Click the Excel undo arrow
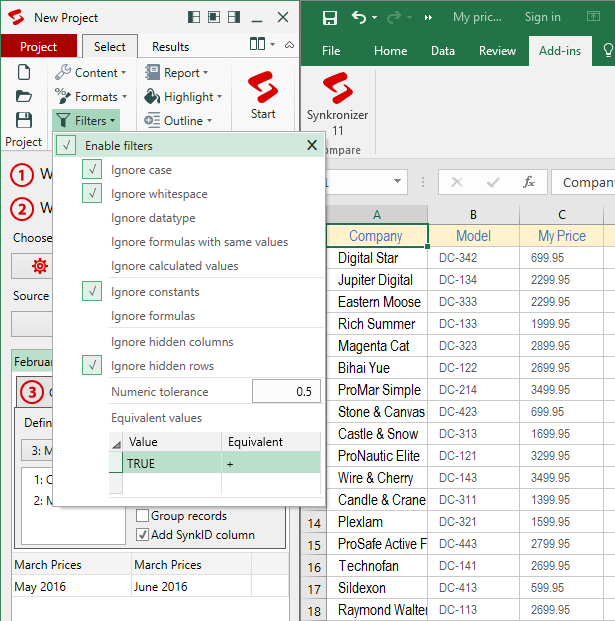This screenshot has width=615, height=621. point(359,17)
